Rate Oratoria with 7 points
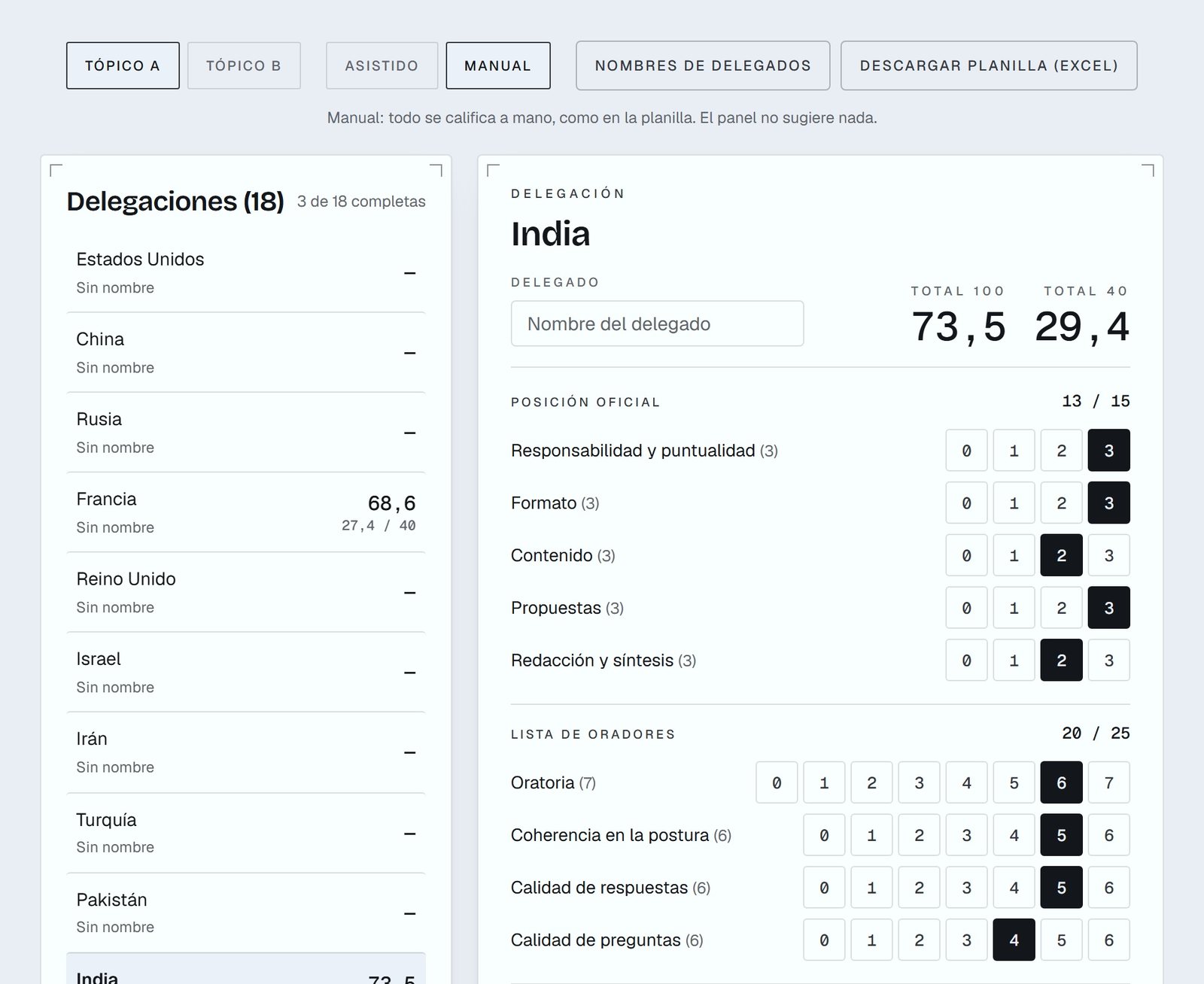The width and height of the screenshot is (1204, 984). coord(1108,782)
